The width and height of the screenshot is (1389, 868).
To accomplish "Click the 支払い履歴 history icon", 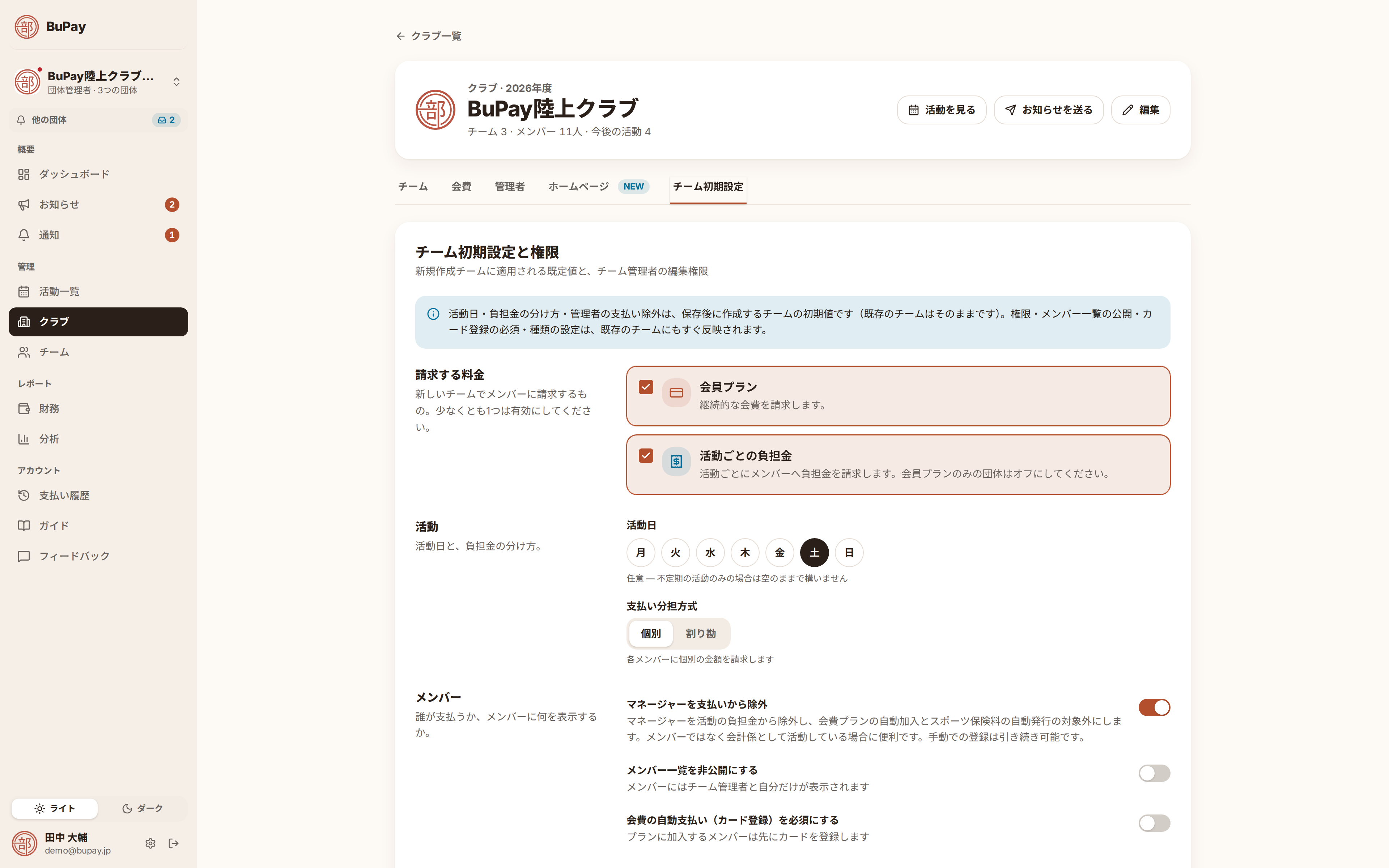I will point(24,495).
